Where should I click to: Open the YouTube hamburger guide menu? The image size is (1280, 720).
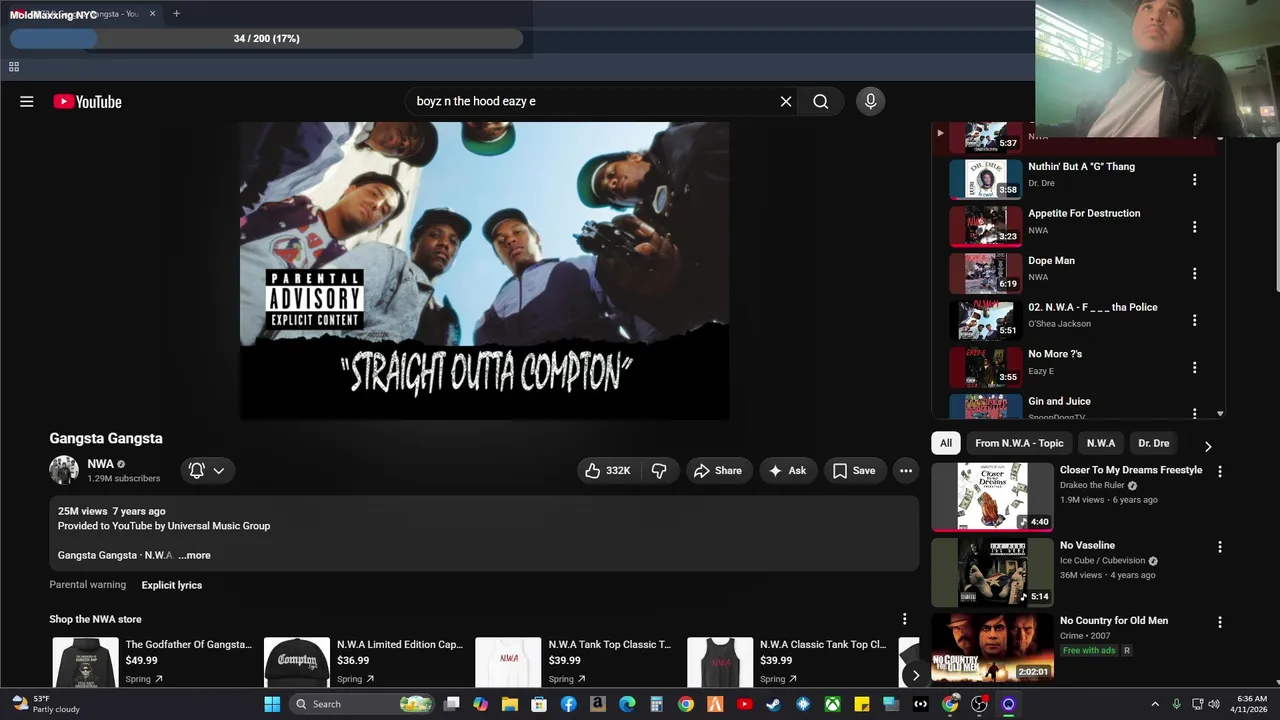pyautogui.click(x=27, y=101)
